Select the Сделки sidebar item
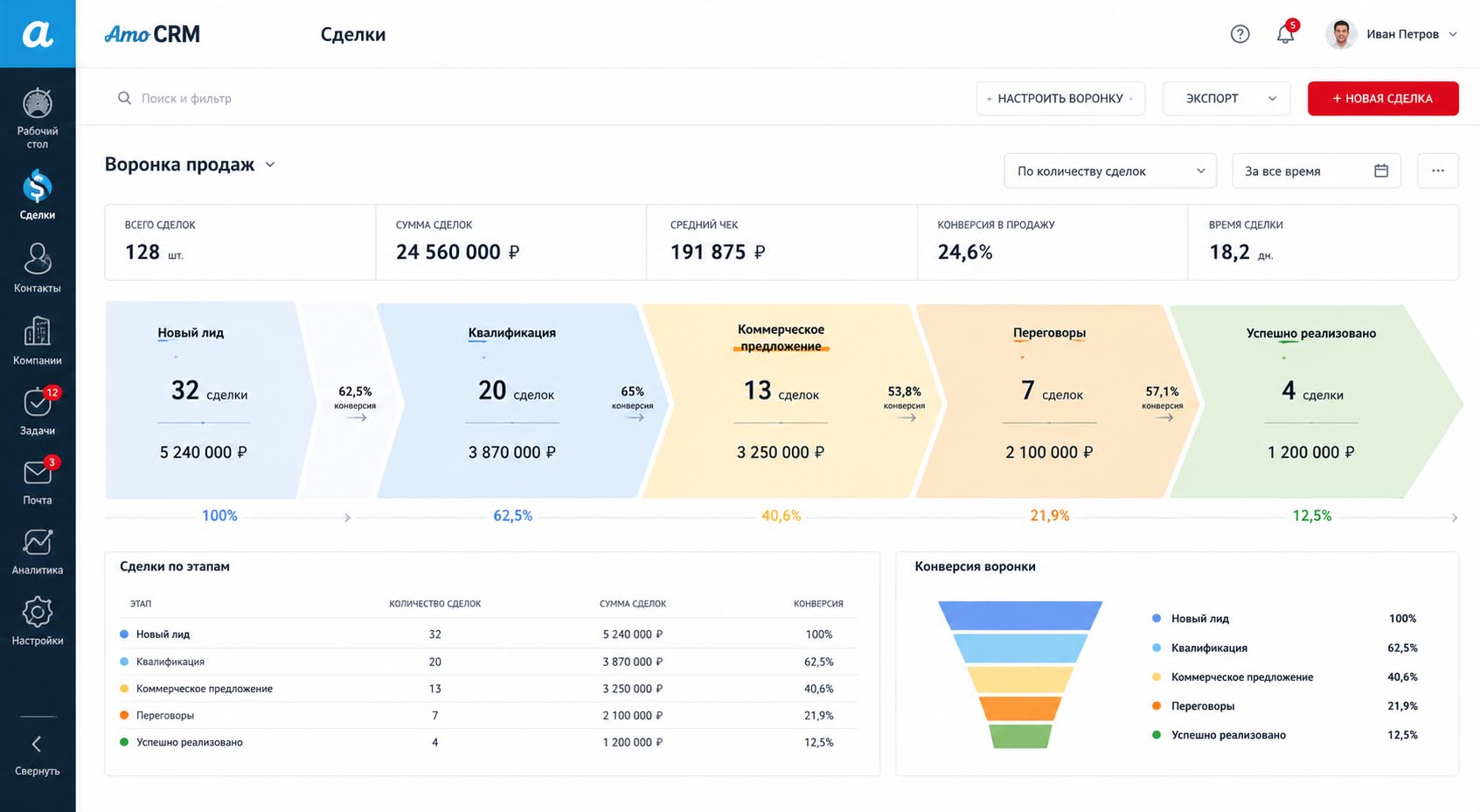Viewport: 1480px width, 812px height. pyautogui.click(x=37, y=194)
